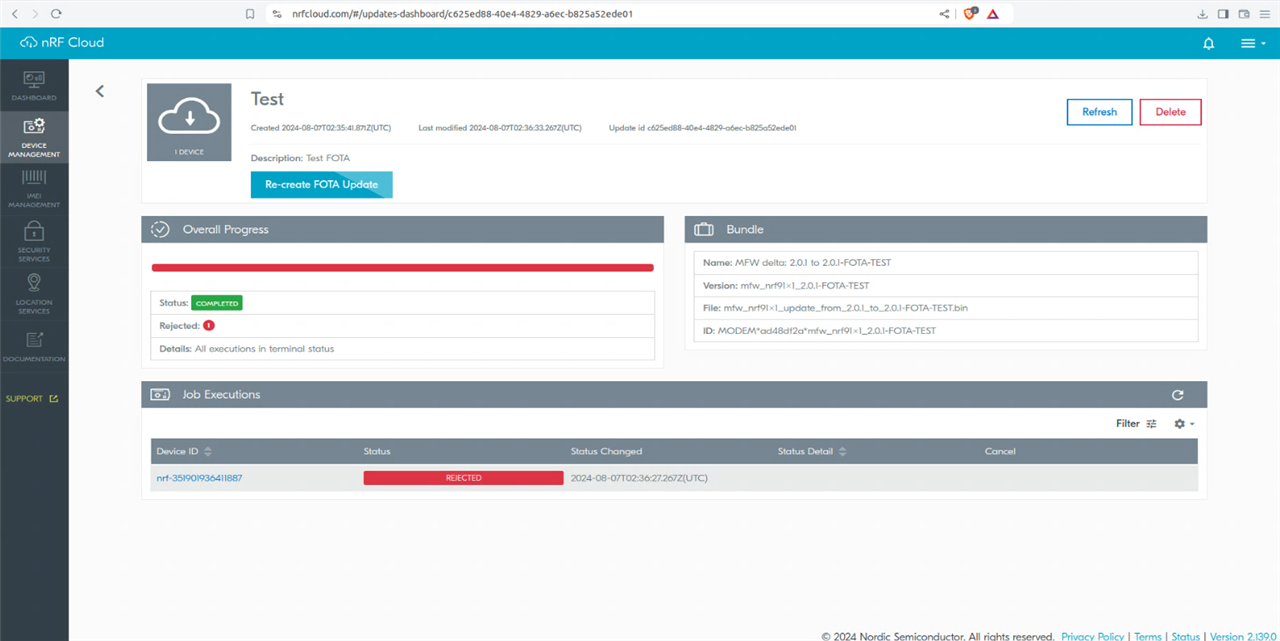
Task: Click the red overall progress bar
Action: (x=402, y=268)
